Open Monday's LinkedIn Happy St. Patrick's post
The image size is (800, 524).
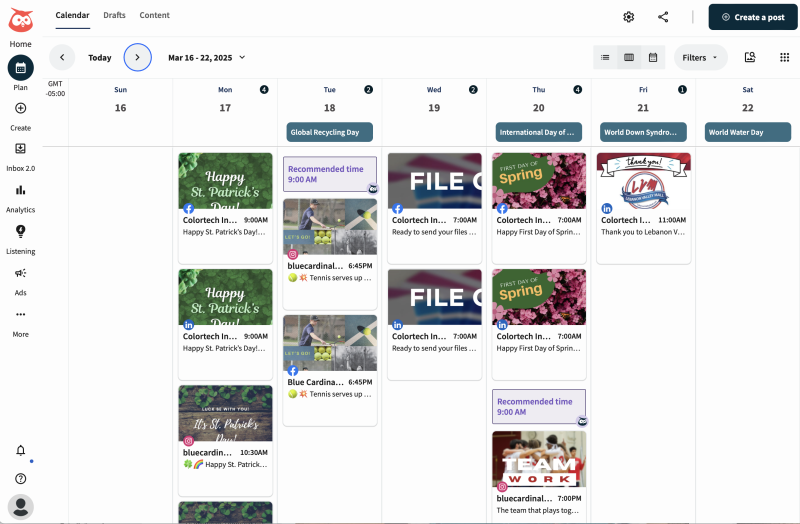(225, 324)
